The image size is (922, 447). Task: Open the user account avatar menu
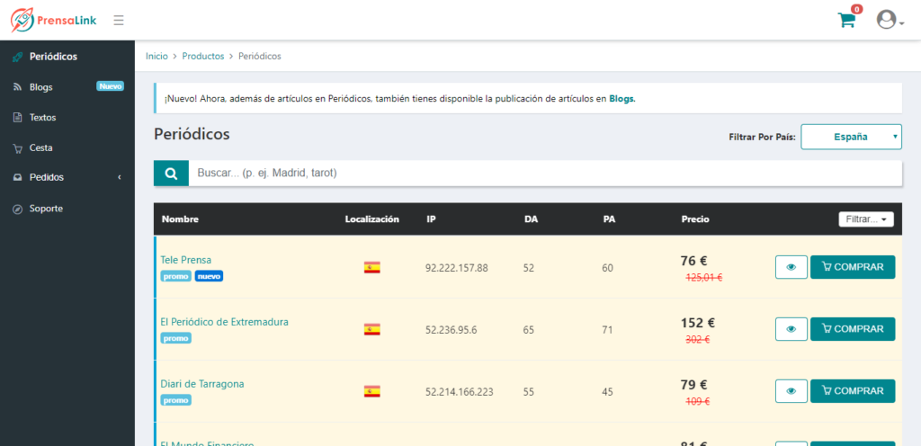pyautogui.click(x=890, y=20)
